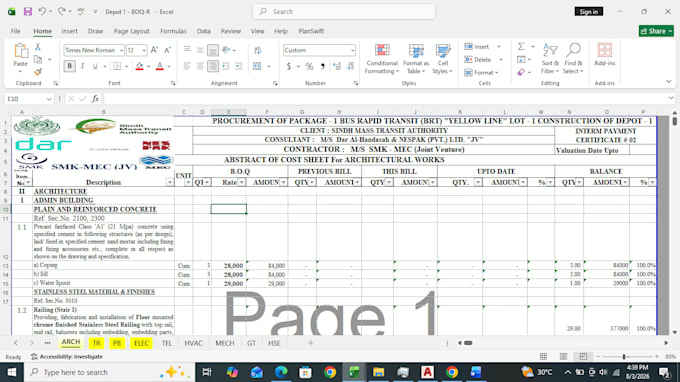Screen dimensions: 680x382
Task: Switch to Page Break Preview view
Action: pyautogui.click(x=583, y=356)
